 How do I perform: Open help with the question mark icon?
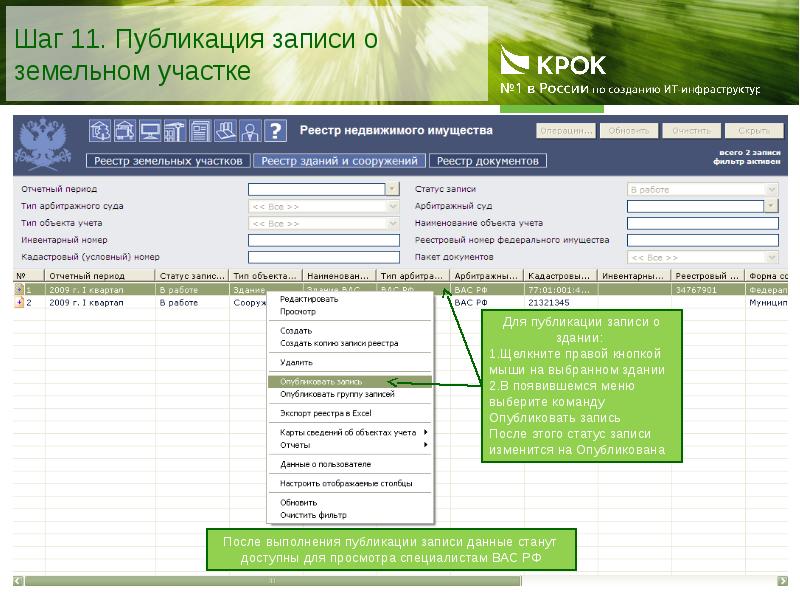click(x=275, y=131)
